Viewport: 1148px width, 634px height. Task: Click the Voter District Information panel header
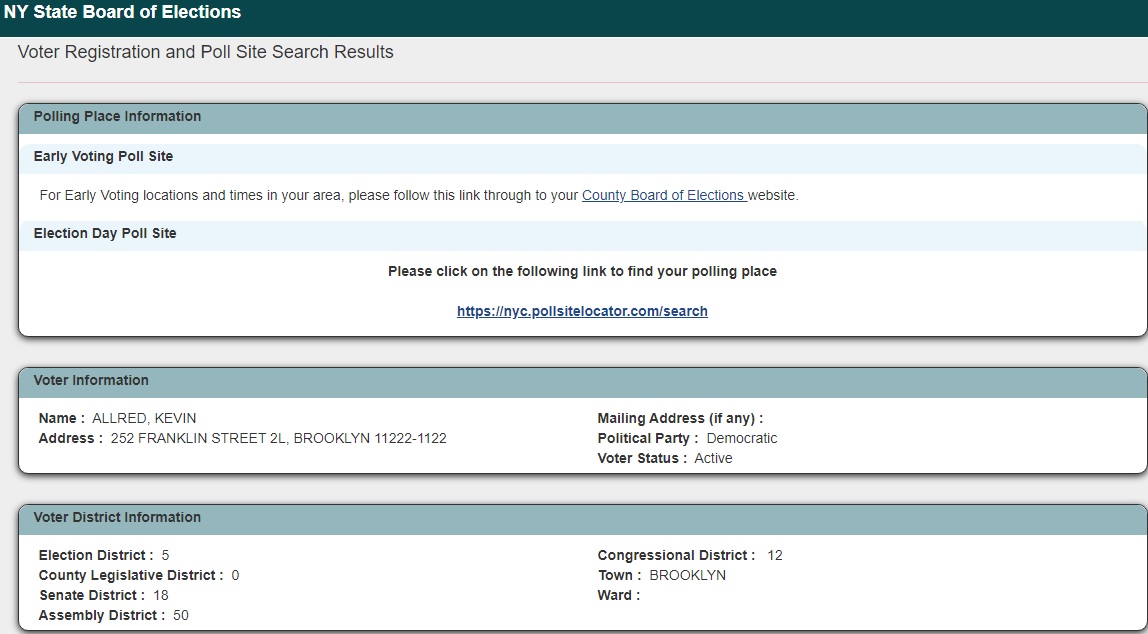(583, 518)
